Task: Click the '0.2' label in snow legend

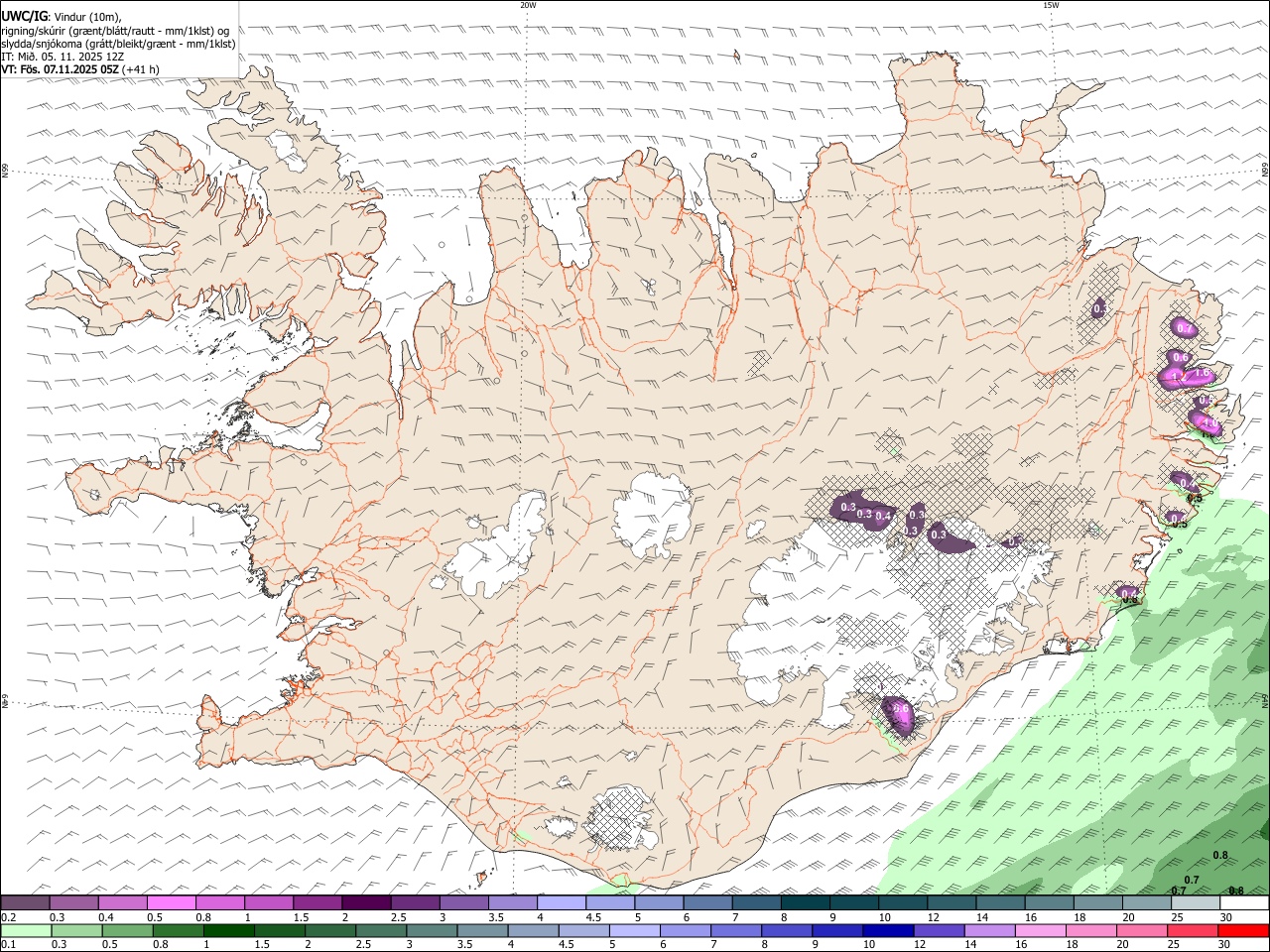Action: pyautogui.click(x=9, y=917)
